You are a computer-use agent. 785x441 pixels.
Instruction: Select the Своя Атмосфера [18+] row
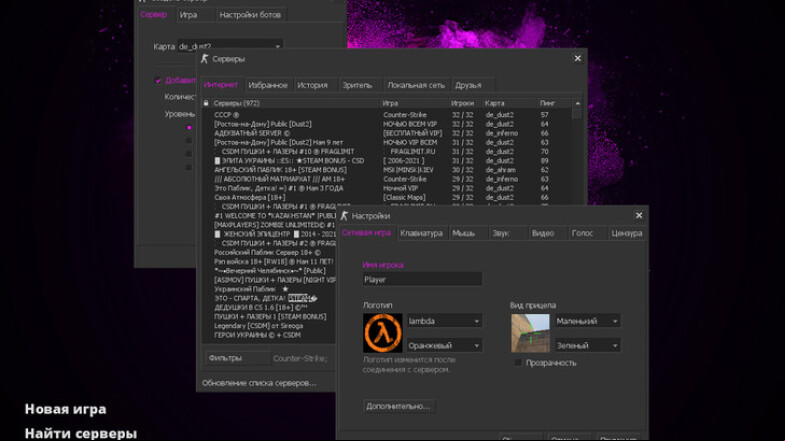[x=386, y=197]
